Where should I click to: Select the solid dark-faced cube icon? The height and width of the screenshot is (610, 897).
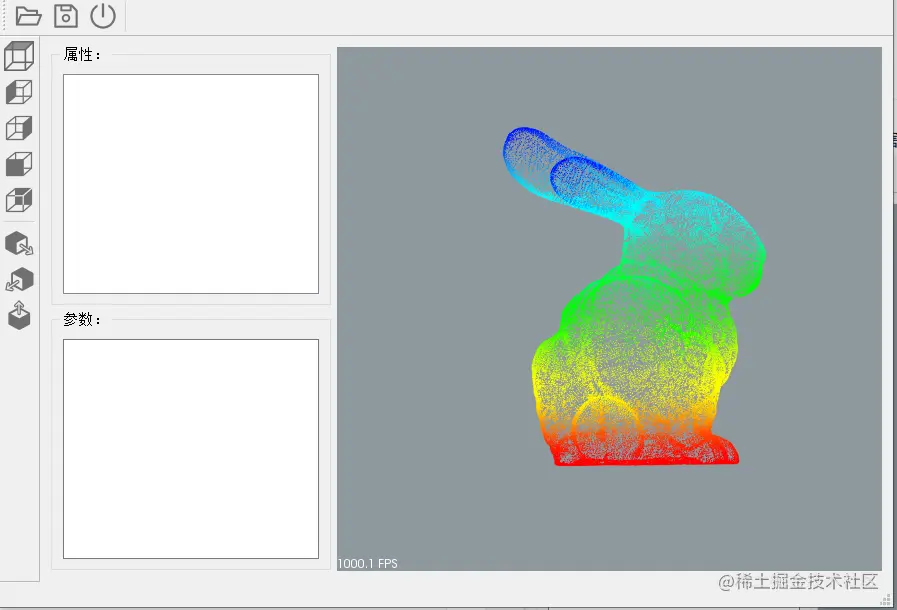tap(19, 164)
